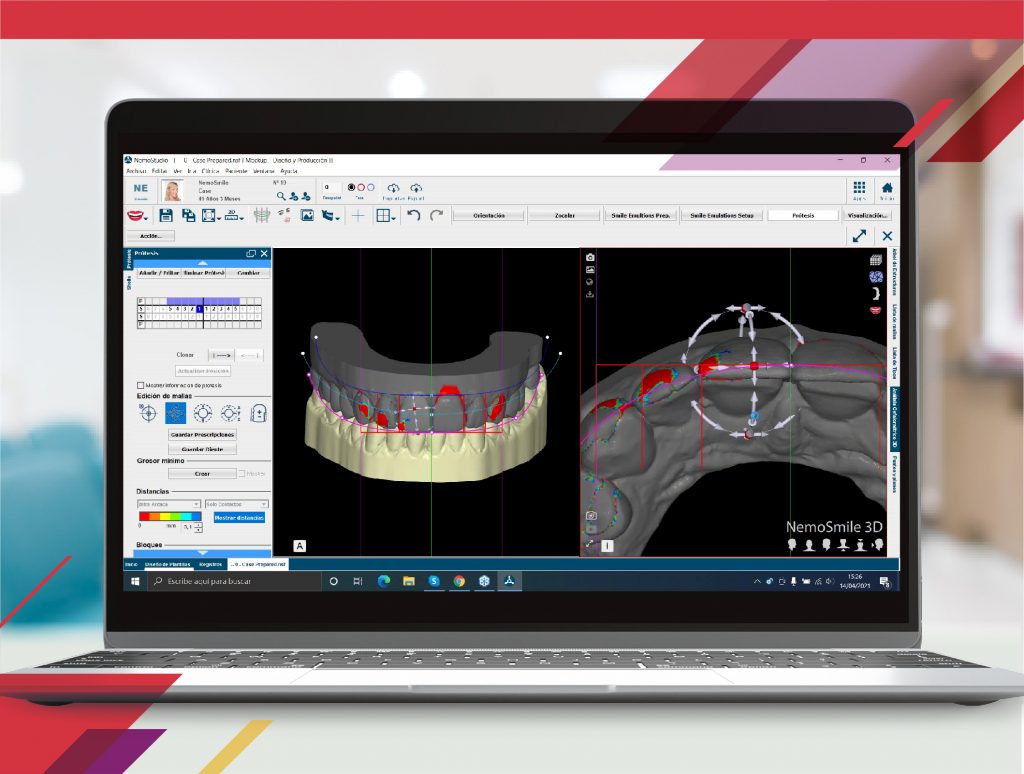Image resolution: width=1024 pixels, height=774 pixels.
Task: Click the blue mesh texture icon in viewport
Action: 876,277
